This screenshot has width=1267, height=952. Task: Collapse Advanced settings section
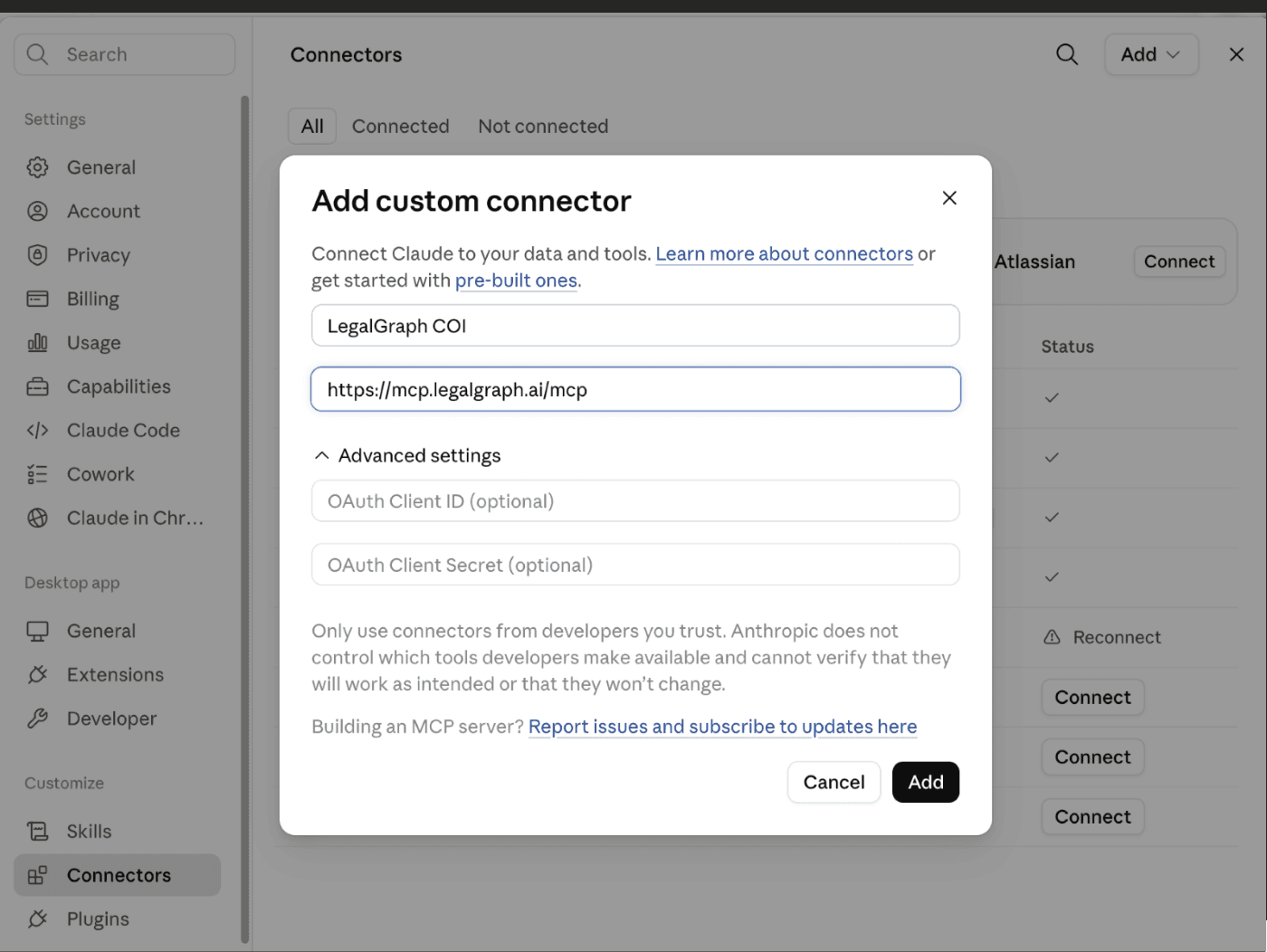[406, 455]
